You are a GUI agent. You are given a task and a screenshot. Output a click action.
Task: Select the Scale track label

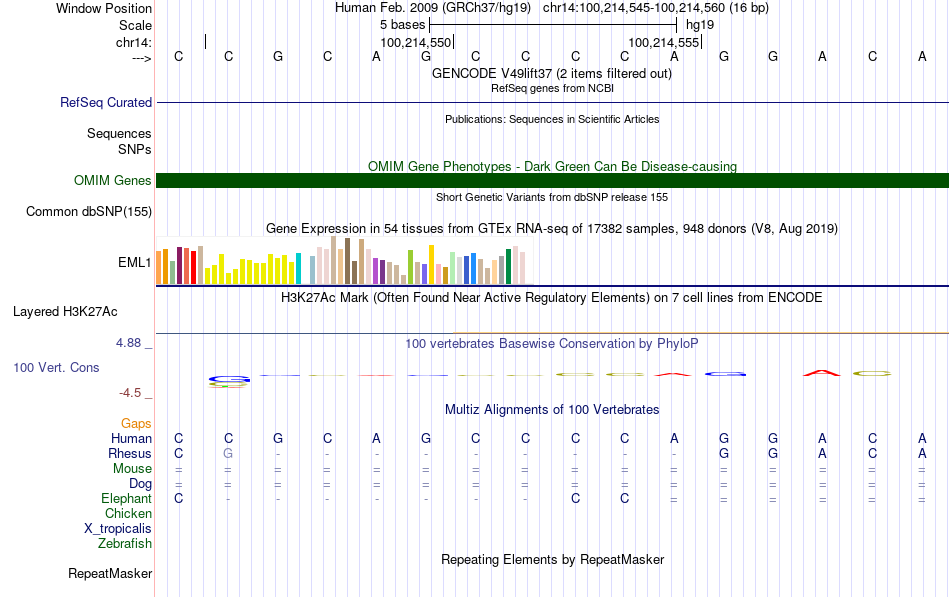[x=135, y=25]
